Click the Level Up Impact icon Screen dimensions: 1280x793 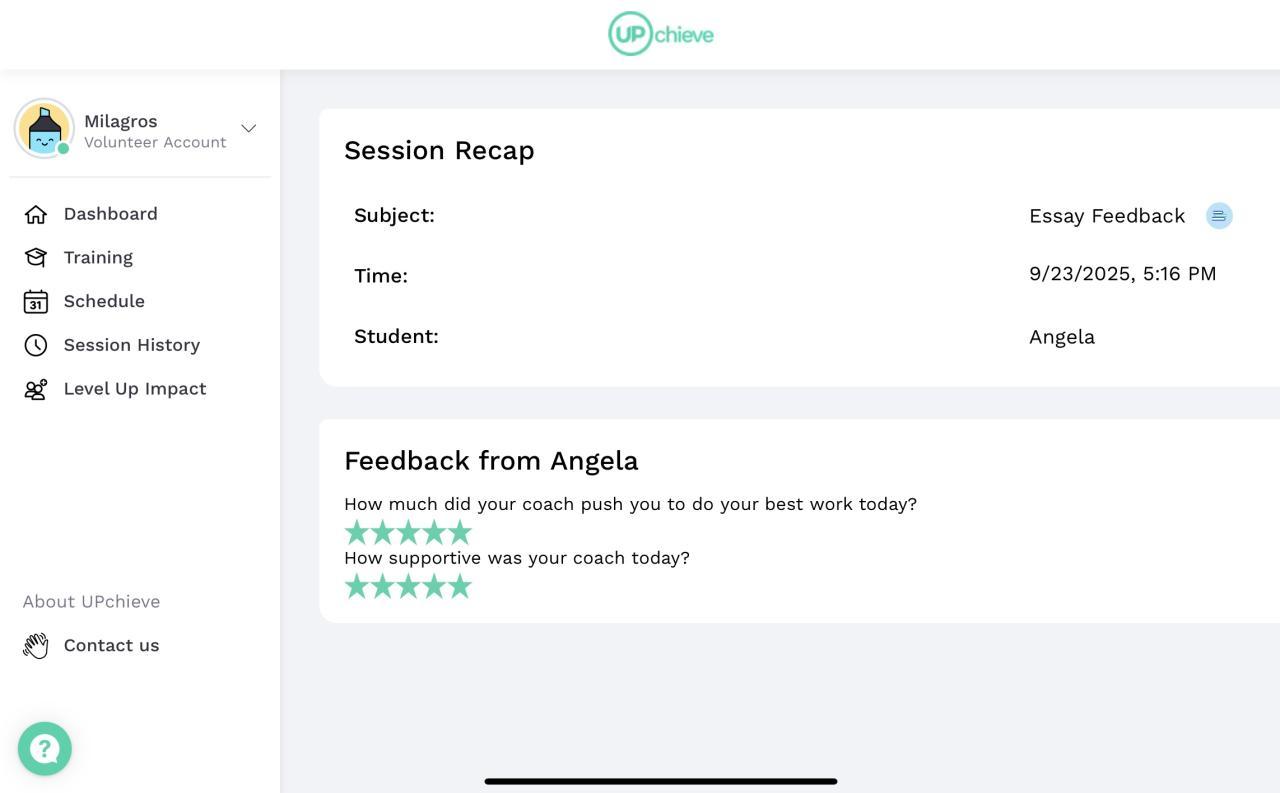[36, 389]
